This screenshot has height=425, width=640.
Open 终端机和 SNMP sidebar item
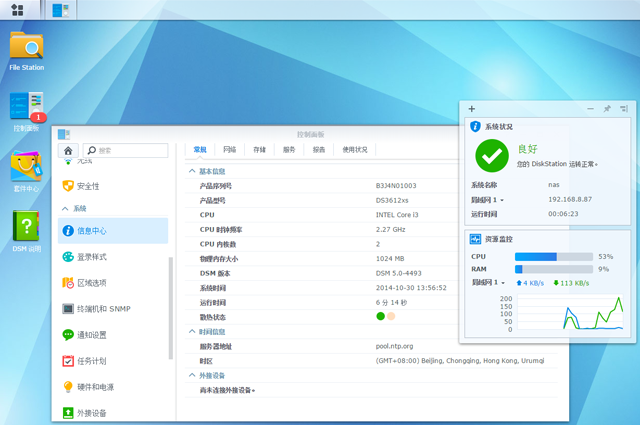coord(113,309)
